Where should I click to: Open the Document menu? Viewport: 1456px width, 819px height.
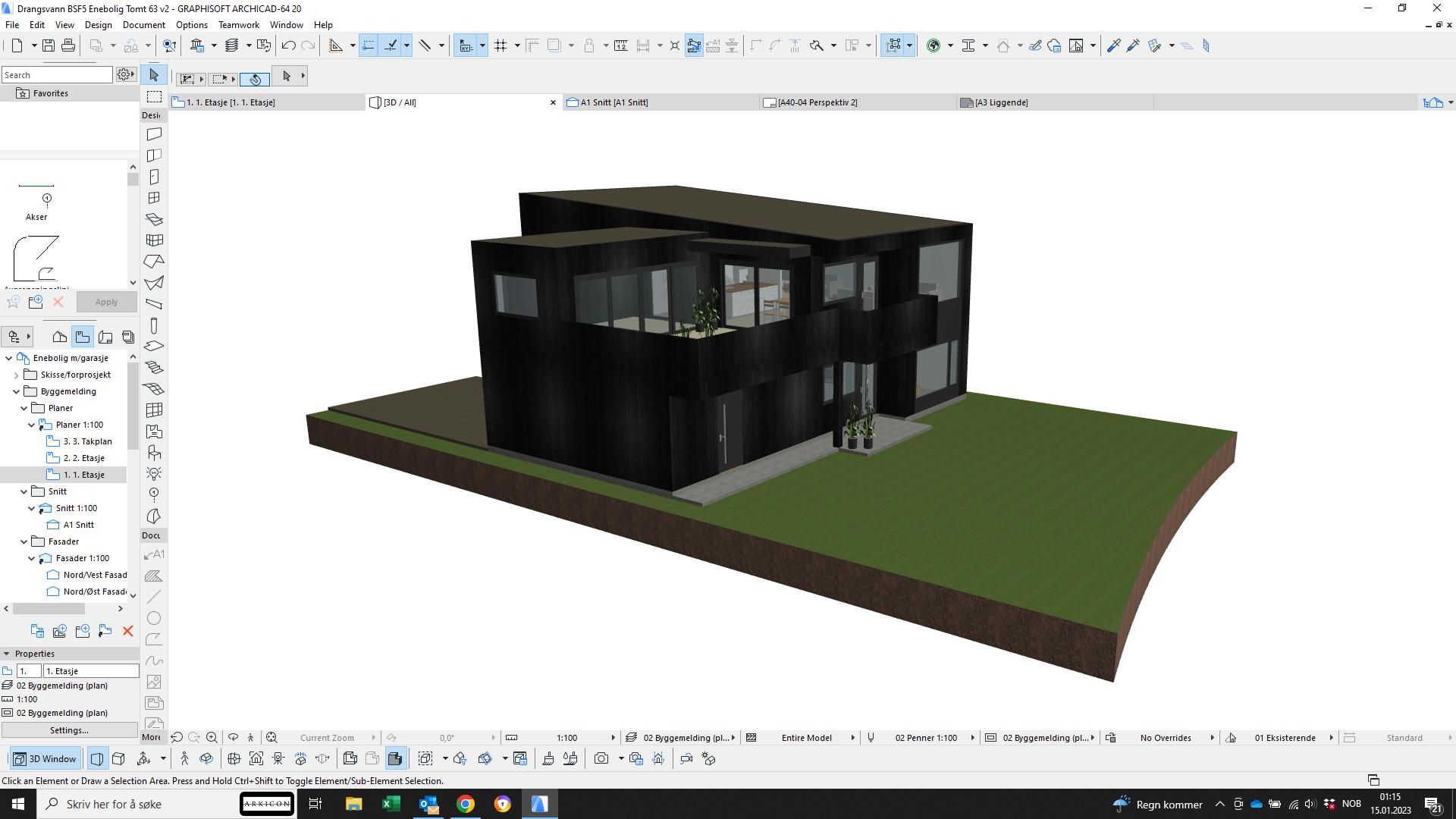point(143,25)
